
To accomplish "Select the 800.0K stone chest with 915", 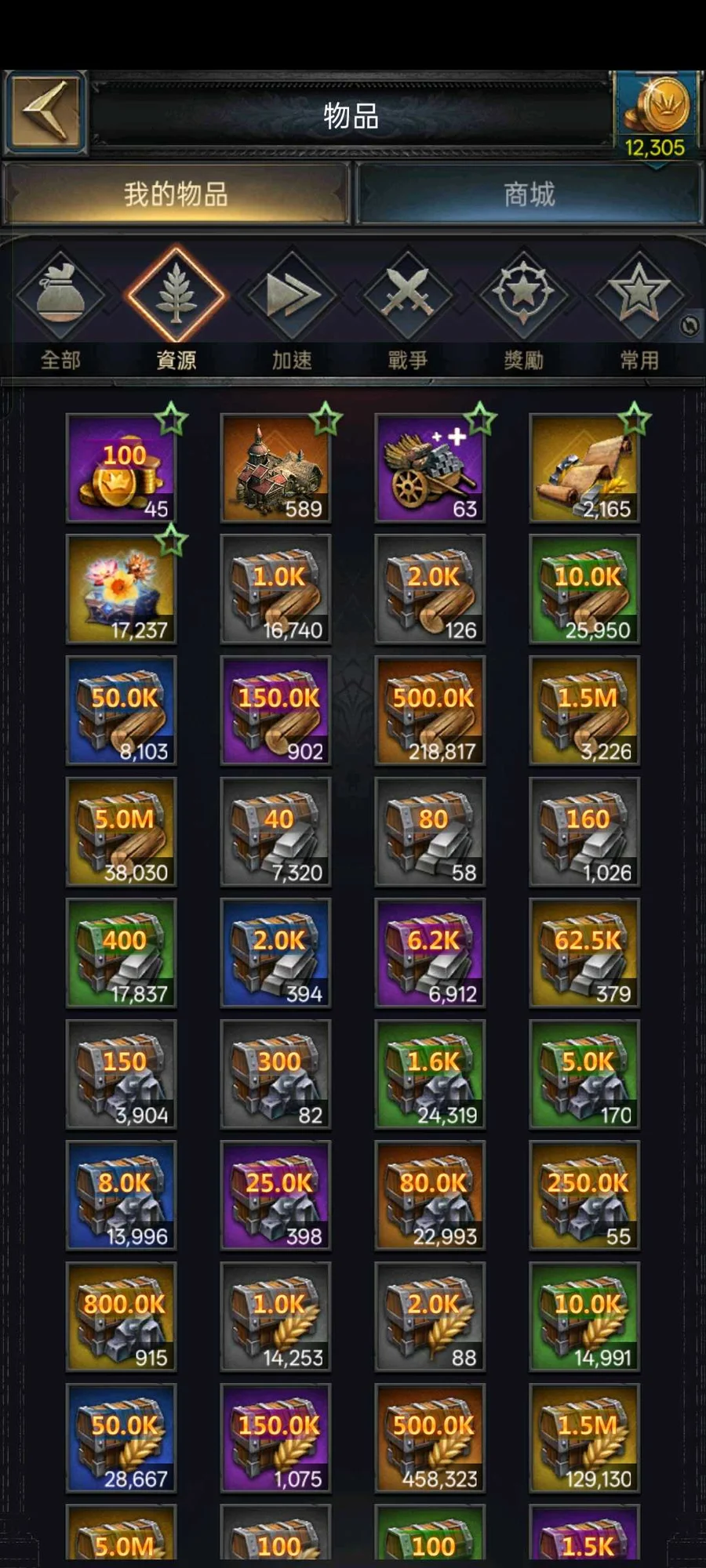I will (x=121, y=1317).
